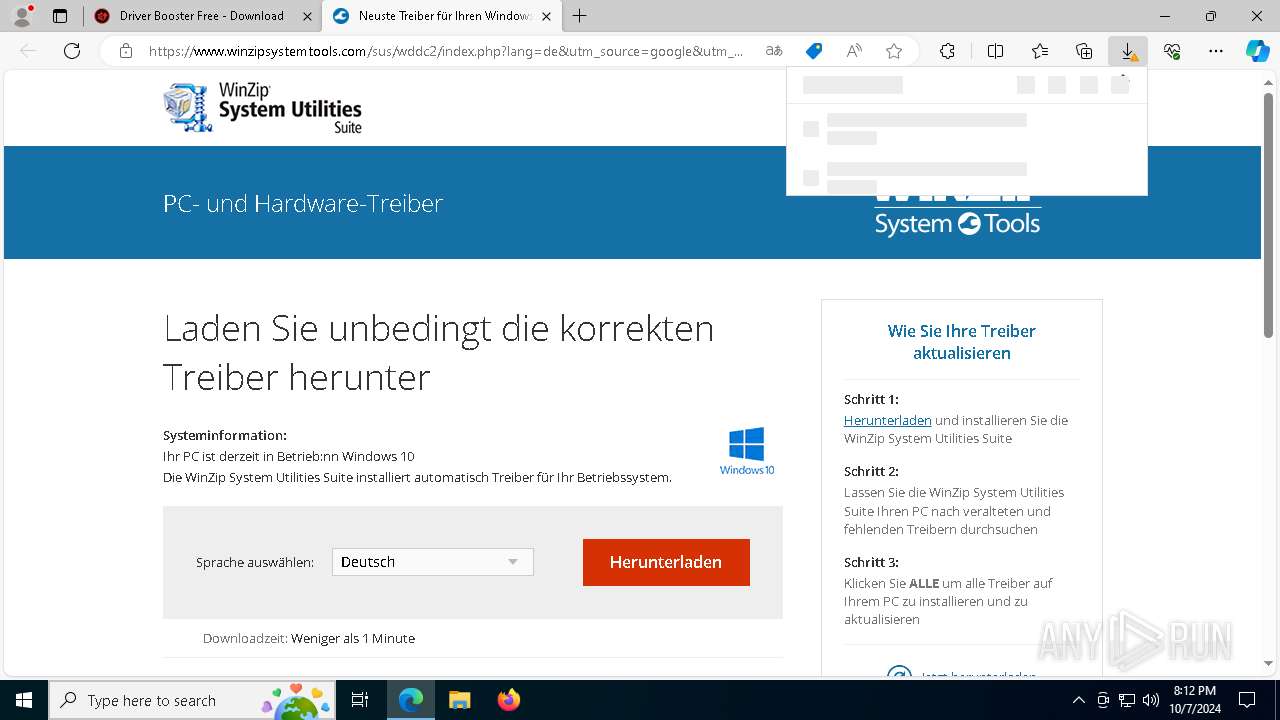1280x720 pixels.
Task: Close the Driver Booster Free tab
Action: [x=307, y=16]
